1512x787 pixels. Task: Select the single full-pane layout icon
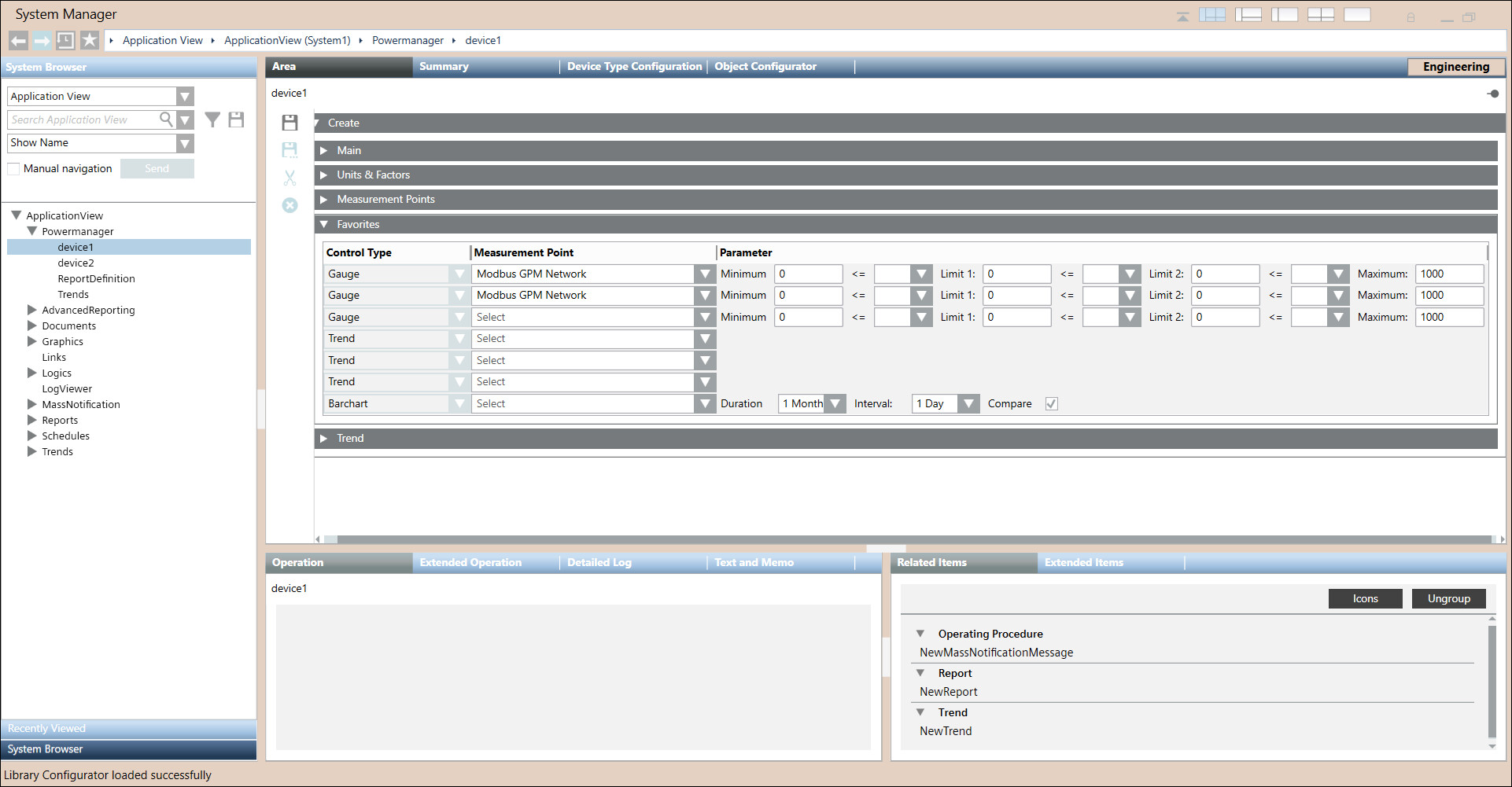point(1357,15)
